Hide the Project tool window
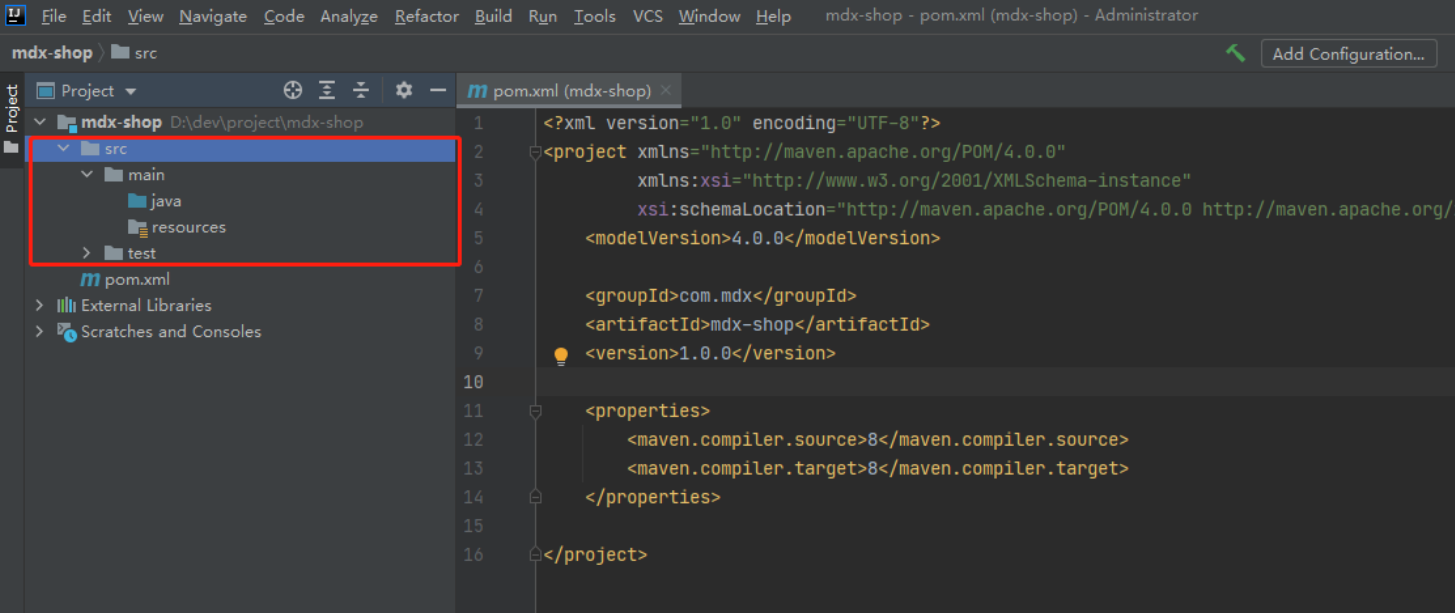Screen dimensions: 1455x613 click(437, 91)
